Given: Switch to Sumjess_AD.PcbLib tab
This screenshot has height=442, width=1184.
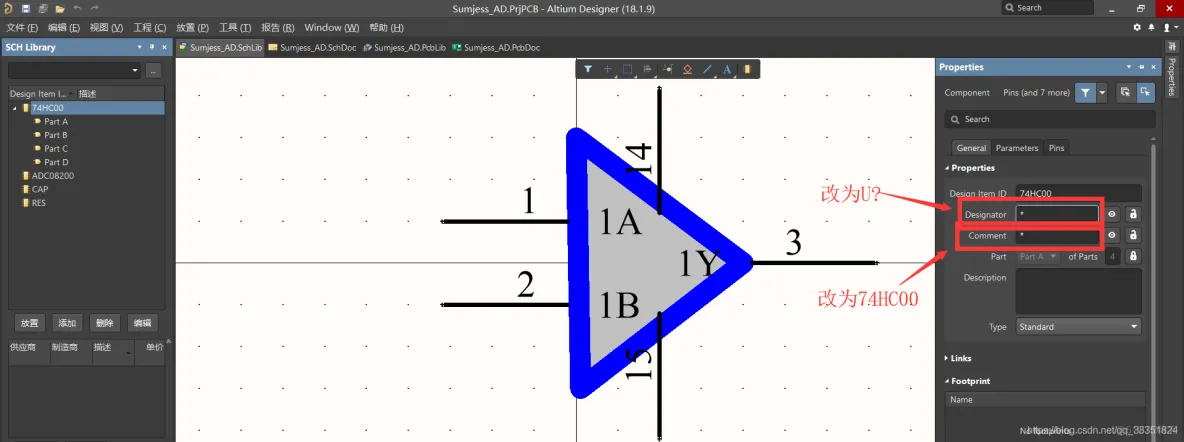Looking at the screenshot, I should coord(404,48).
